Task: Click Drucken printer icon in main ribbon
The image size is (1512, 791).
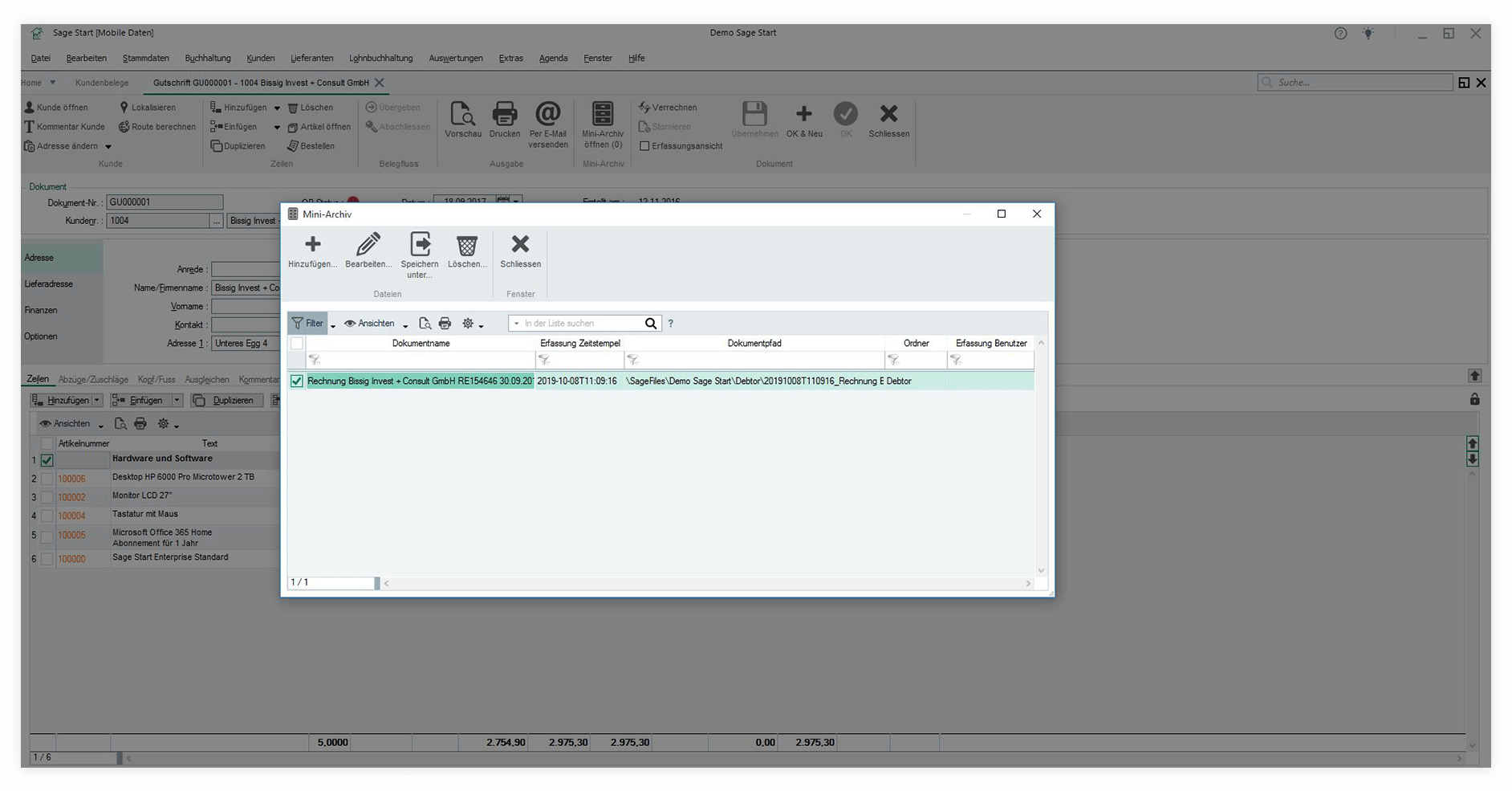Action: tap(505, 114)
